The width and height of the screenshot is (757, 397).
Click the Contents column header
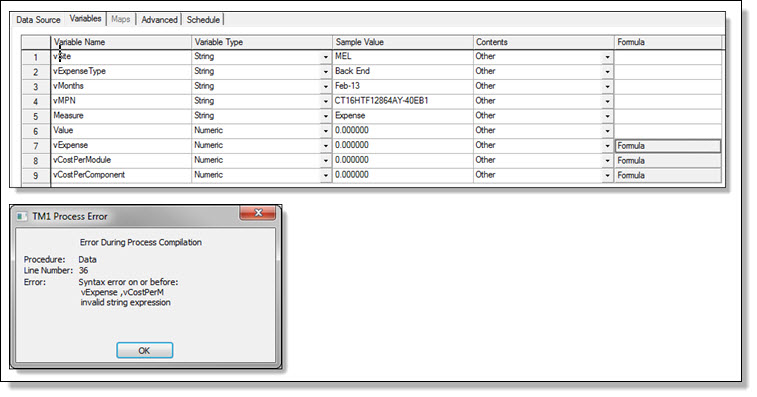pos(544,42)
